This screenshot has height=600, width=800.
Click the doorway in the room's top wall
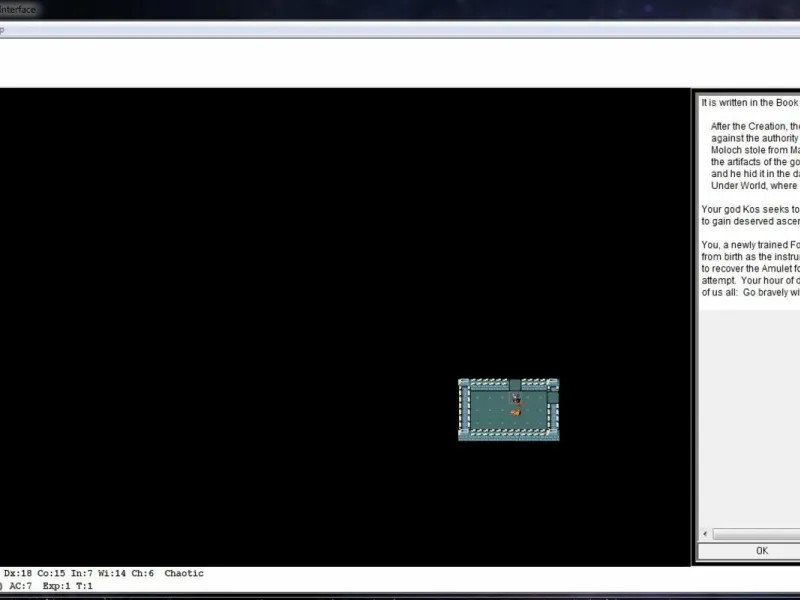(515, 385)
